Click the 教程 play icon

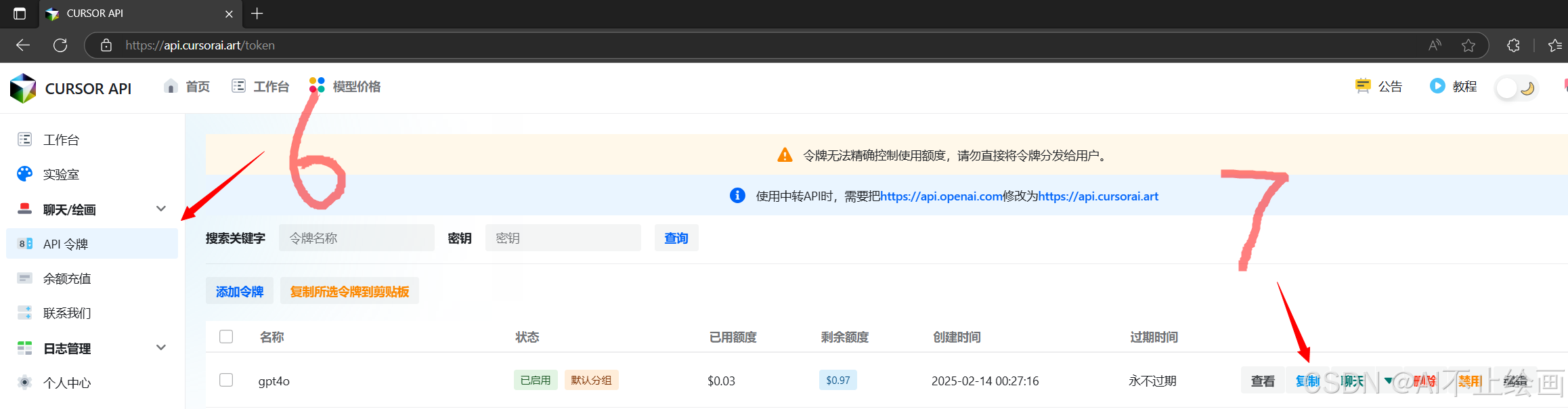click(1437, 86)
